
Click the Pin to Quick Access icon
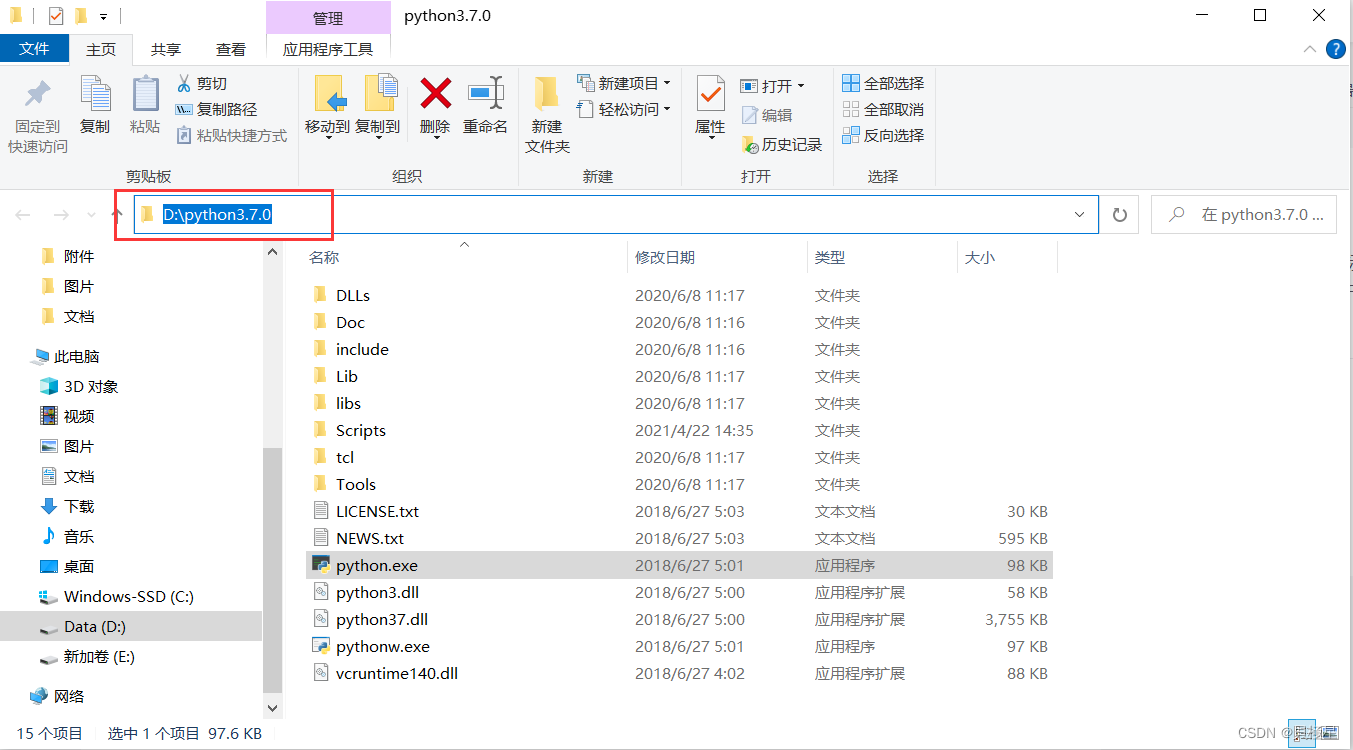coord(38,95)
